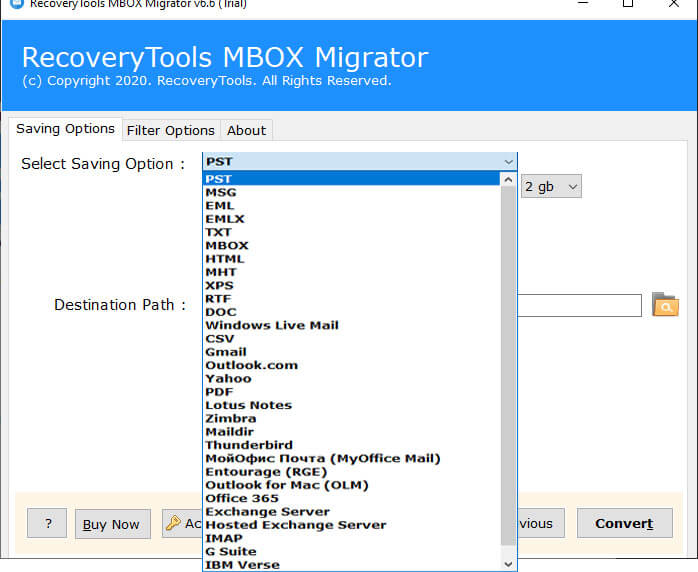Pick RTF in the saving list
The height and width of the screenshot is (572, 698).
pyautogui.click(x=352, y=299)
